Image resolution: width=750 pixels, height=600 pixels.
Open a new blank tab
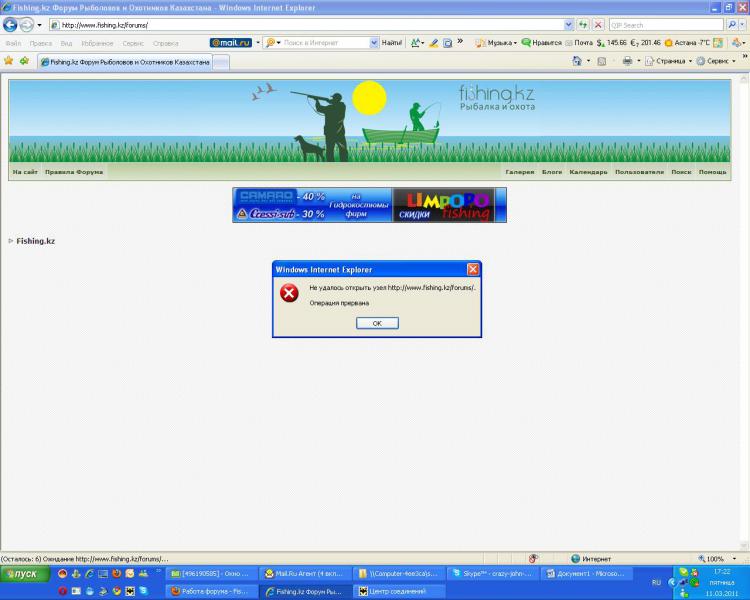221,62
